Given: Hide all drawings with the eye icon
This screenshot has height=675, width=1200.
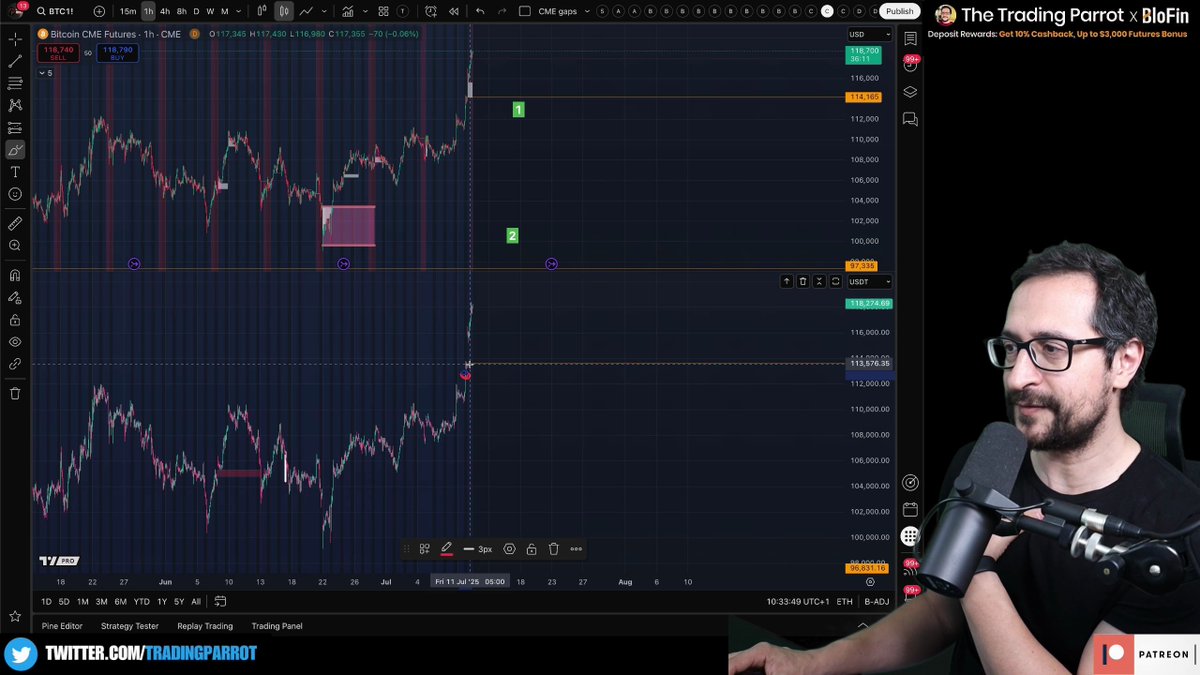Looking at the screenshot, I should (15, 342).
